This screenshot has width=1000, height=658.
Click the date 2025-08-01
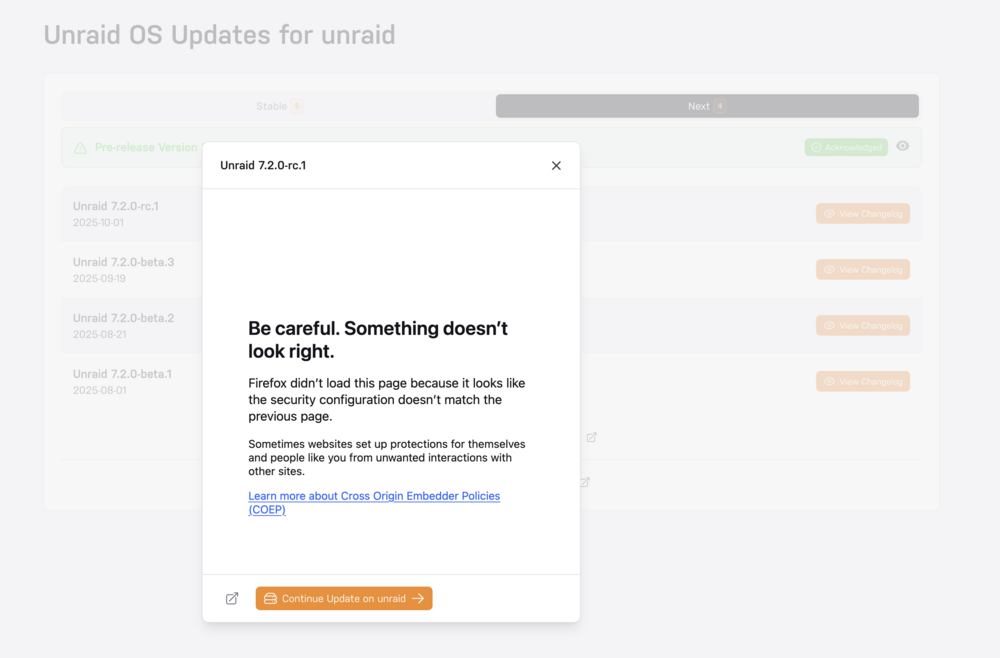tap(99, 390)
